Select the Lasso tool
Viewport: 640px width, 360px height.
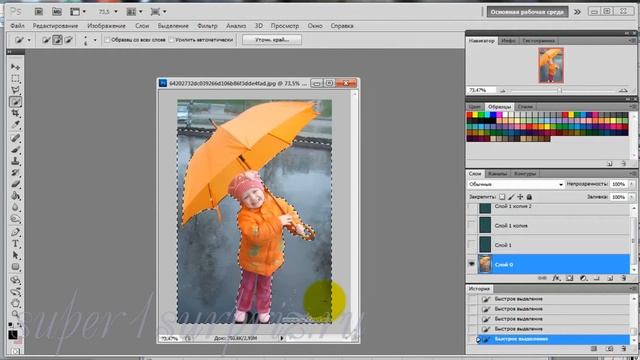click(15, 90)
